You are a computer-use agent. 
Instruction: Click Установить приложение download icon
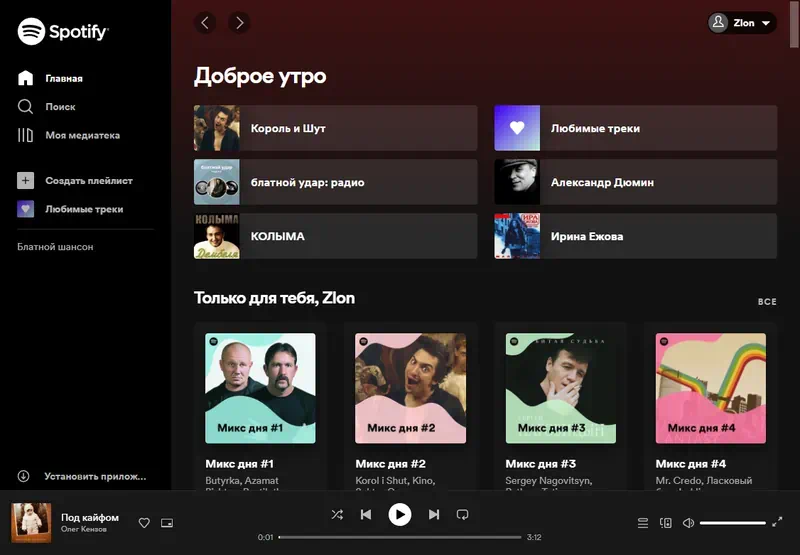tap(23, 476)
